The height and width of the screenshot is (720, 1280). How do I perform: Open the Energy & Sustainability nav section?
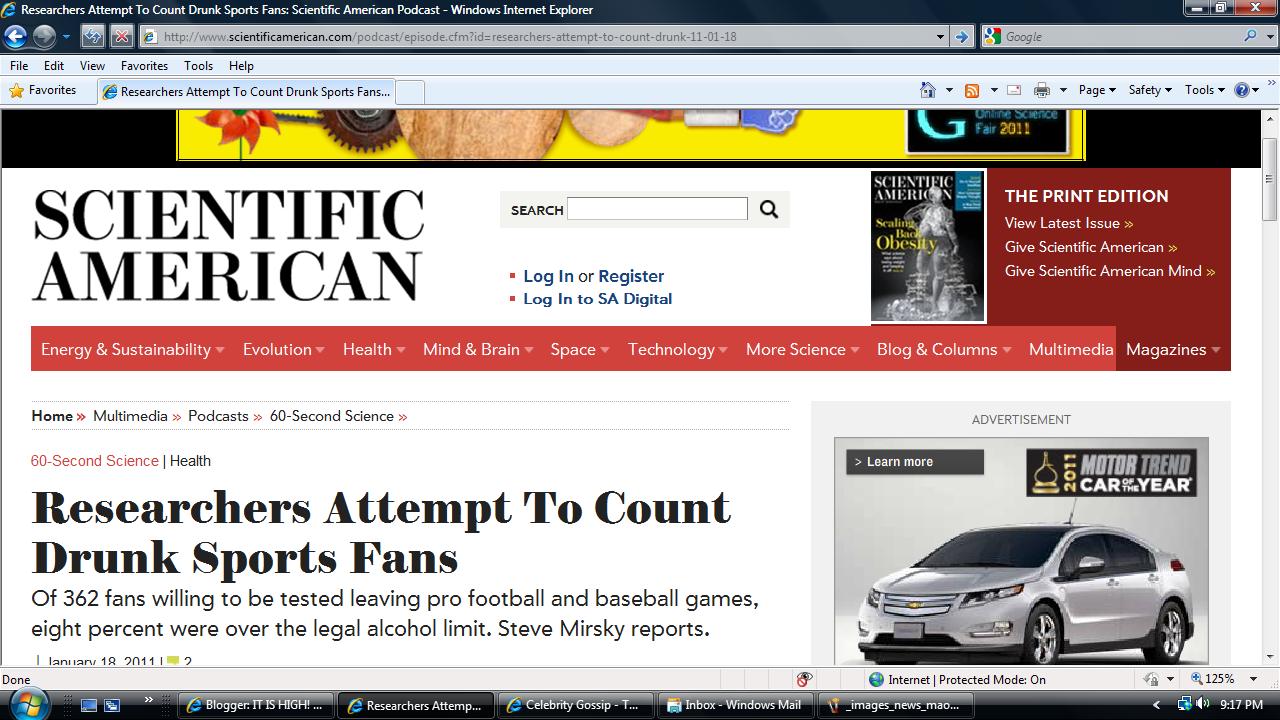tap(132, 349)
